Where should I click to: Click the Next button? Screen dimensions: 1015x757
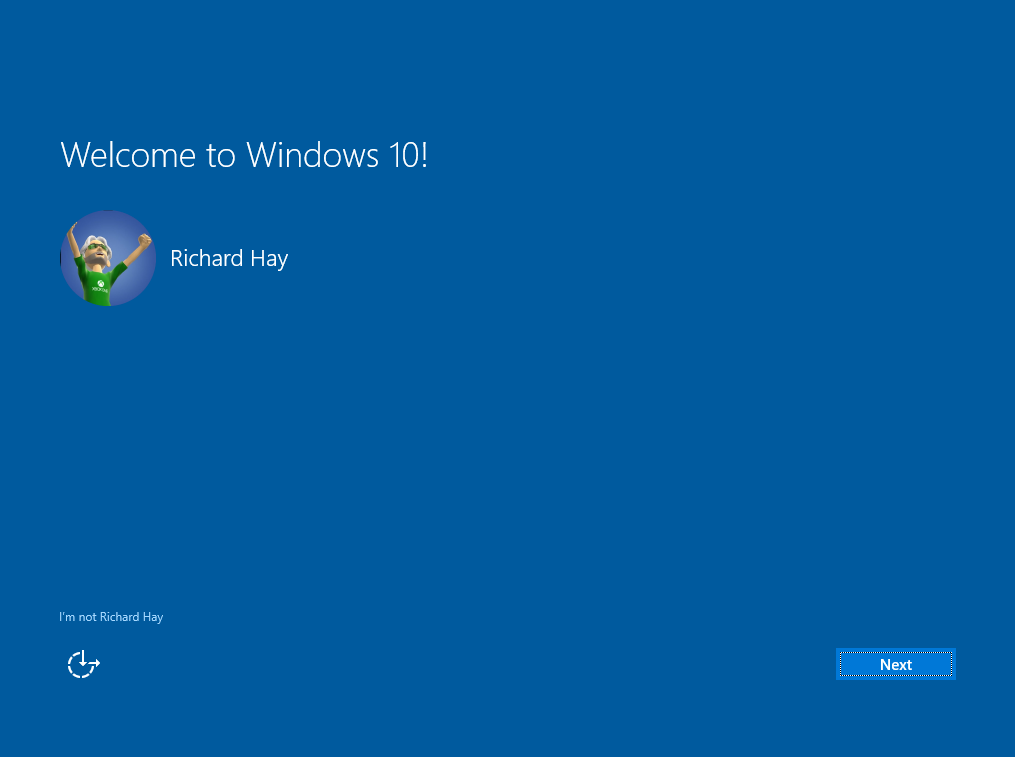895,664
